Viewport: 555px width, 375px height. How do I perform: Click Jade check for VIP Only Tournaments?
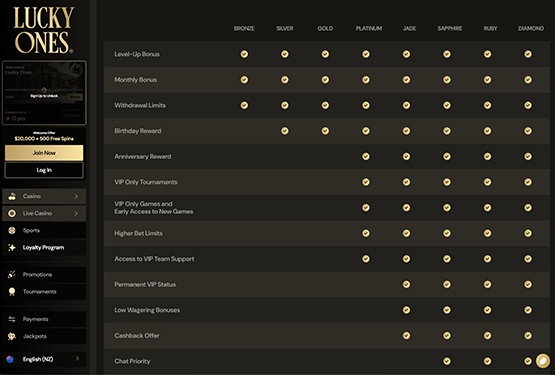coord(406,182)
